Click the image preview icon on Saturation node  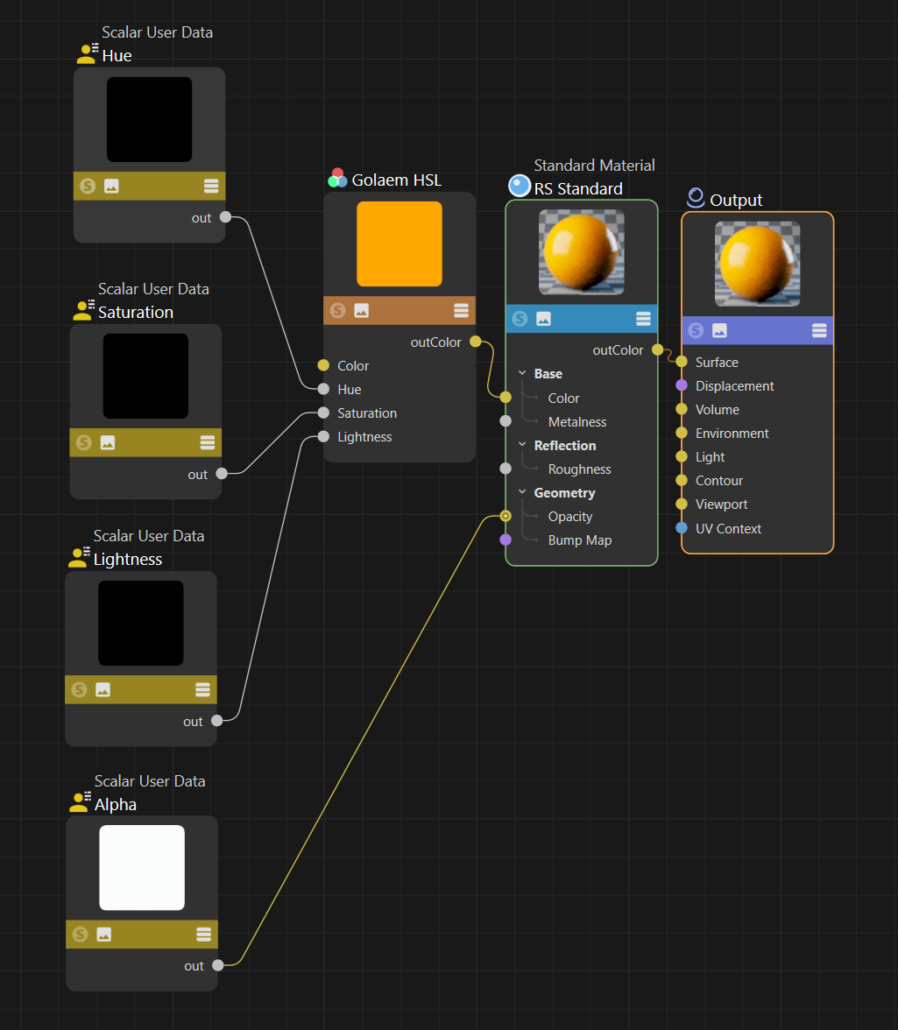pyautogui.click(x=108, y=442)
